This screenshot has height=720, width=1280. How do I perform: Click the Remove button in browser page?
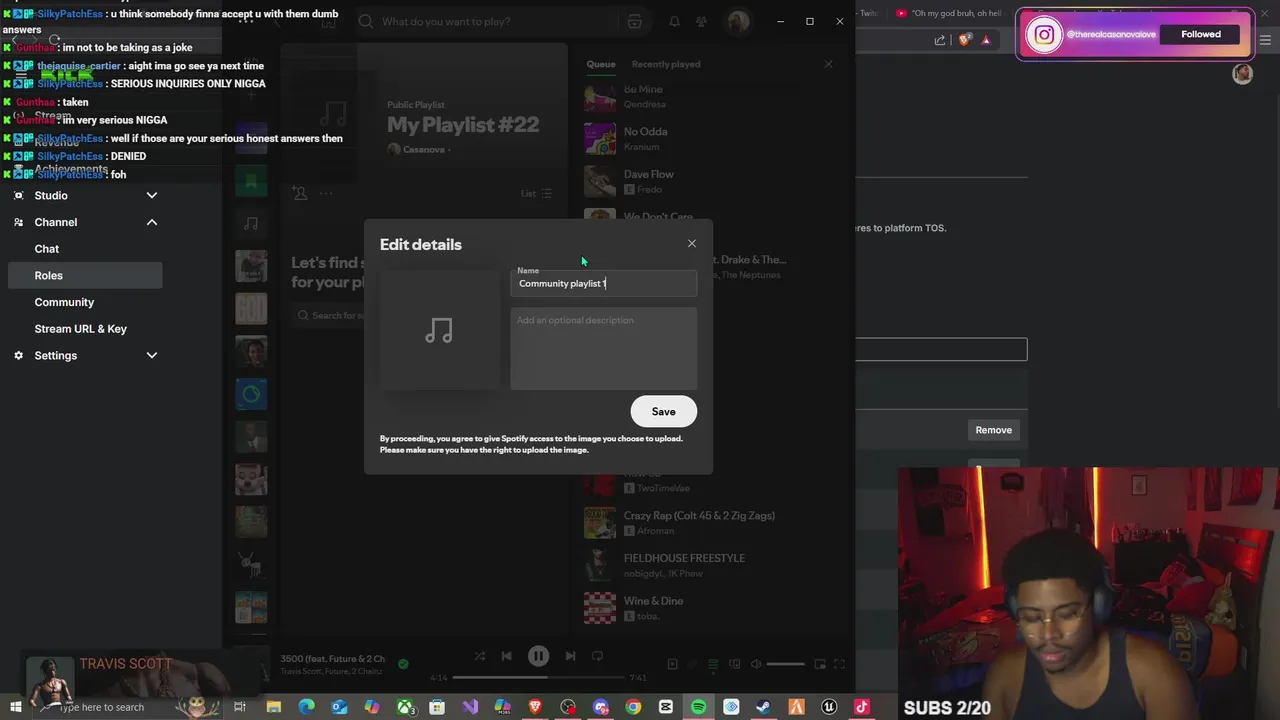click(993, 430)
